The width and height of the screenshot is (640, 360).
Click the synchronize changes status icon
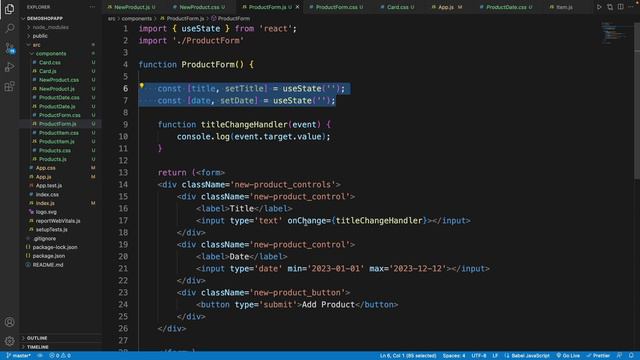coord(40,356)
